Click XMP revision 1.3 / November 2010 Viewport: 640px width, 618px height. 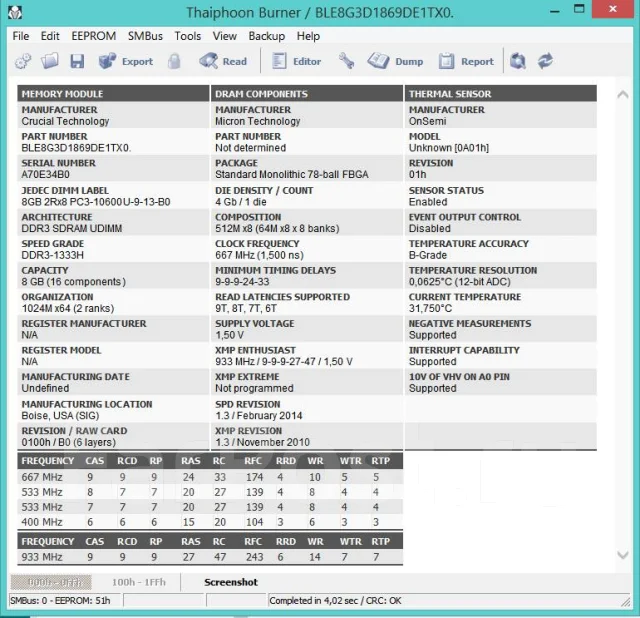[x=262, y=442]
